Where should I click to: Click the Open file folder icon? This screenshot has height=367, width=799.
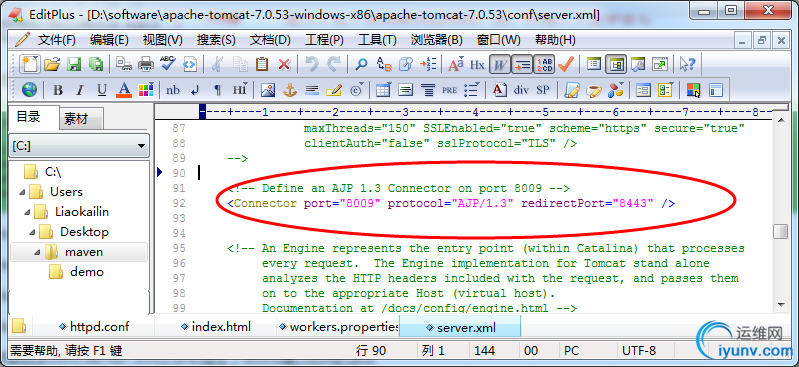(x=52, y=64)
